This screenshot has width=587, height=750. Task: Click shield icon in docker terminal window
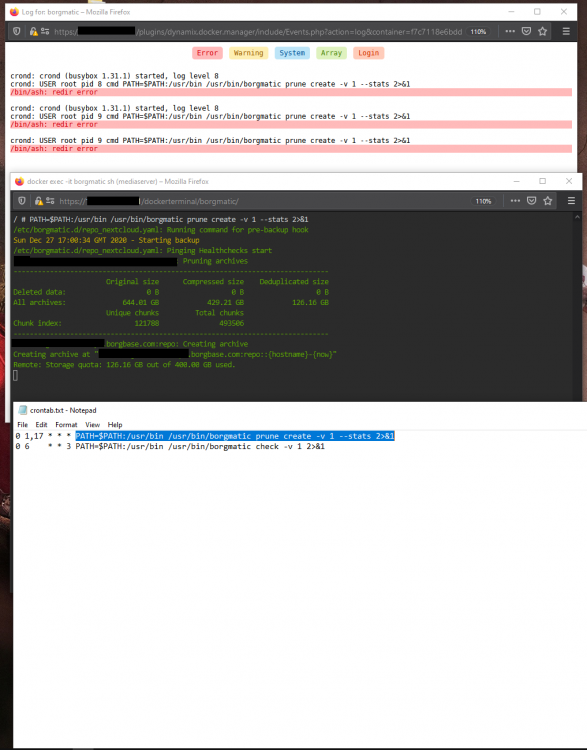tap(22, 201)
